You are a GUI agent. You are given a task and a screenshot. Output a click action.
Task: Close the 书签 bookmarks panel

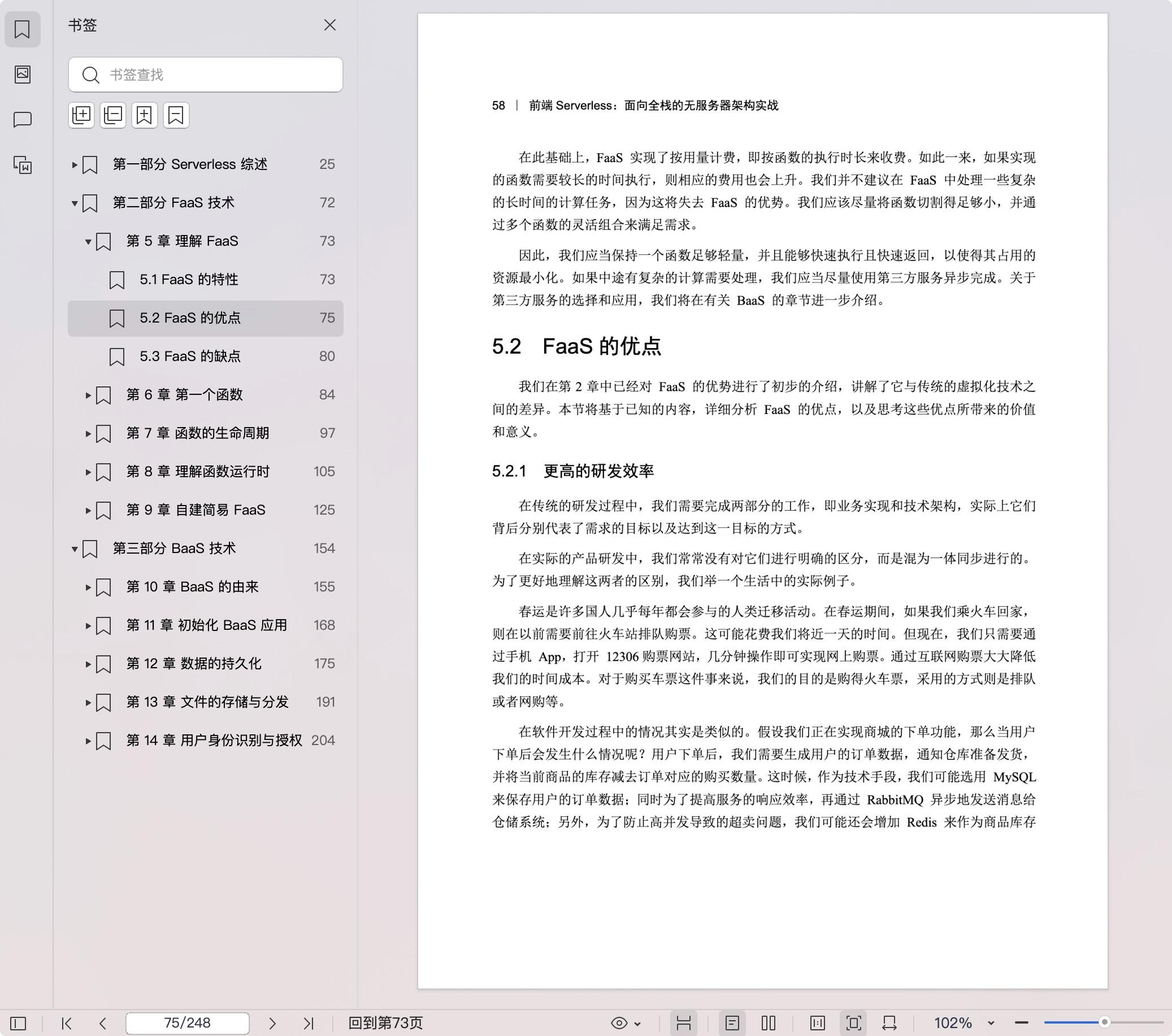click(x=329, y=25)
